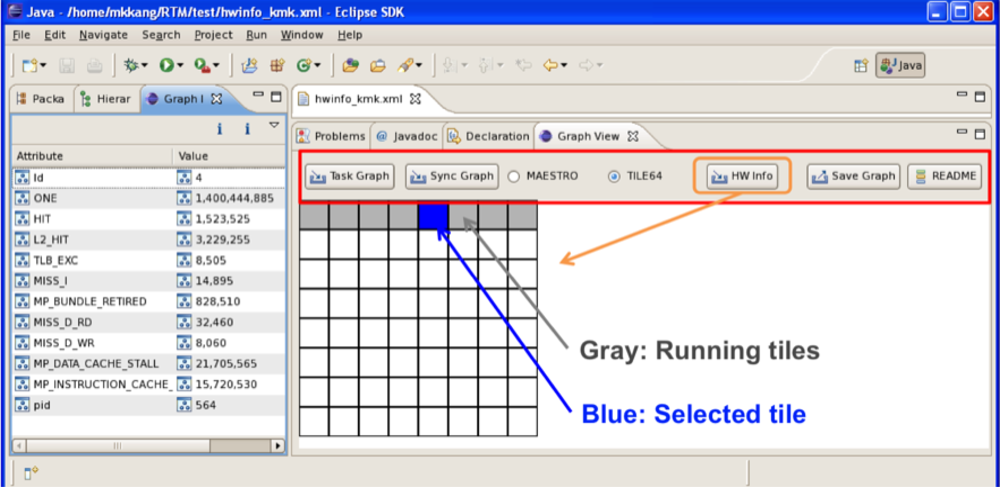Image resolution: width=1000 pixels, height=487 pixels.
Task: Click the Print toolbar icon
Action: pyautogui.click(x=94, y=65)
